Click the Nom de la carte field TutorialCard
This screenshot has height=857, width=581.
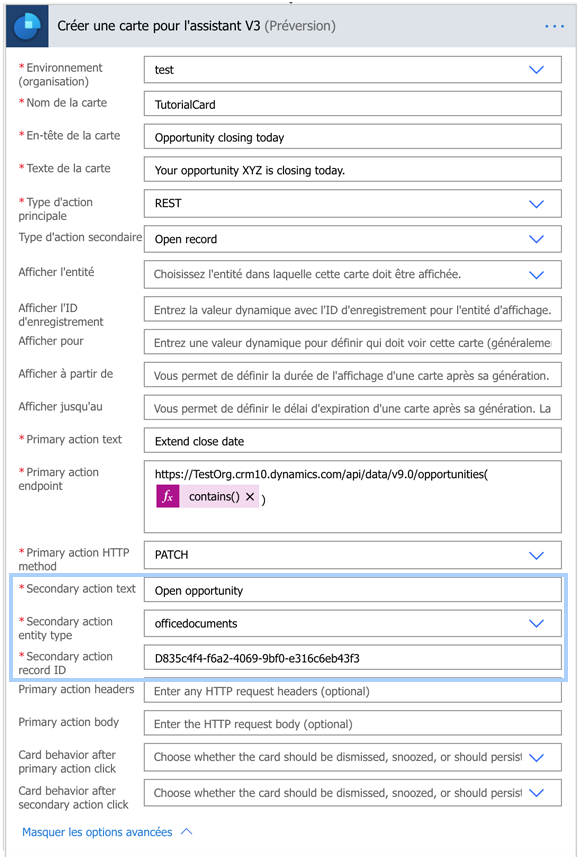(x=353, y=104)
